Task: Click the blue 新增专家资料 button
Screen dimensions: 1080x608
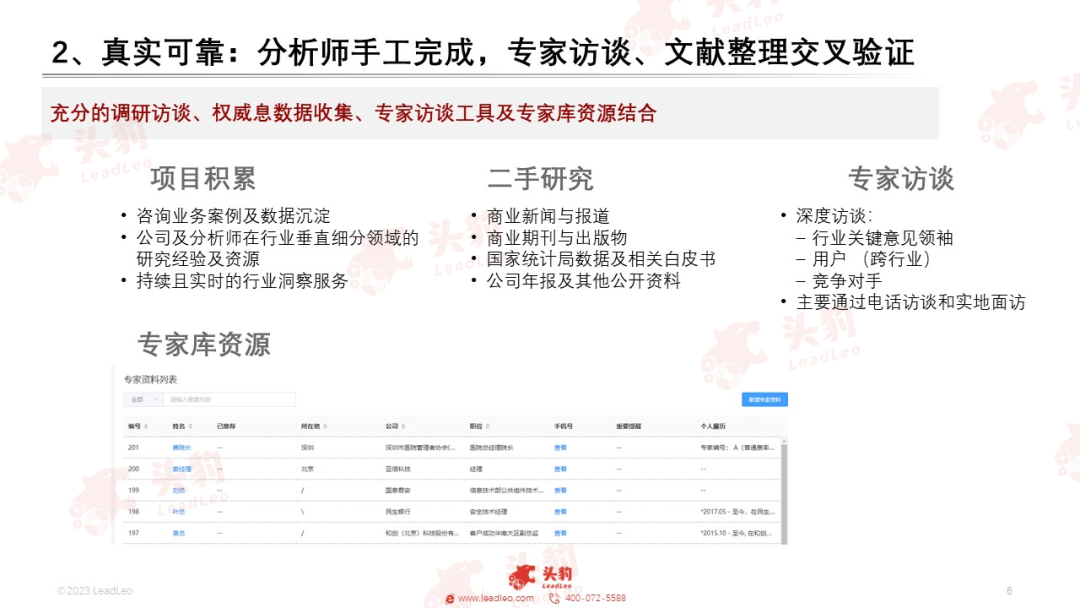Action: point(765,399)
